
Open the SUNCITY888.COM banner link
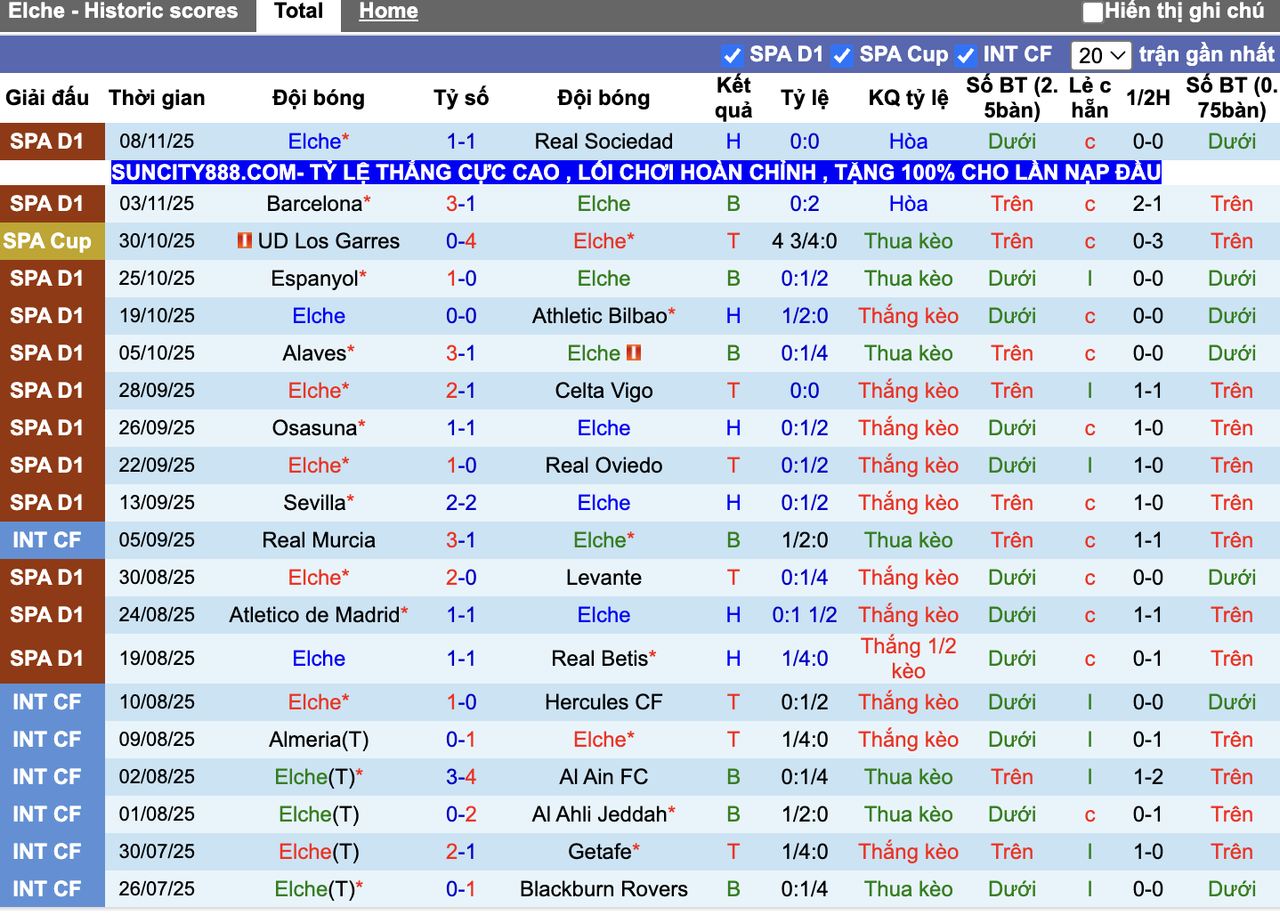pyautogui.click(x=636, y=172)
